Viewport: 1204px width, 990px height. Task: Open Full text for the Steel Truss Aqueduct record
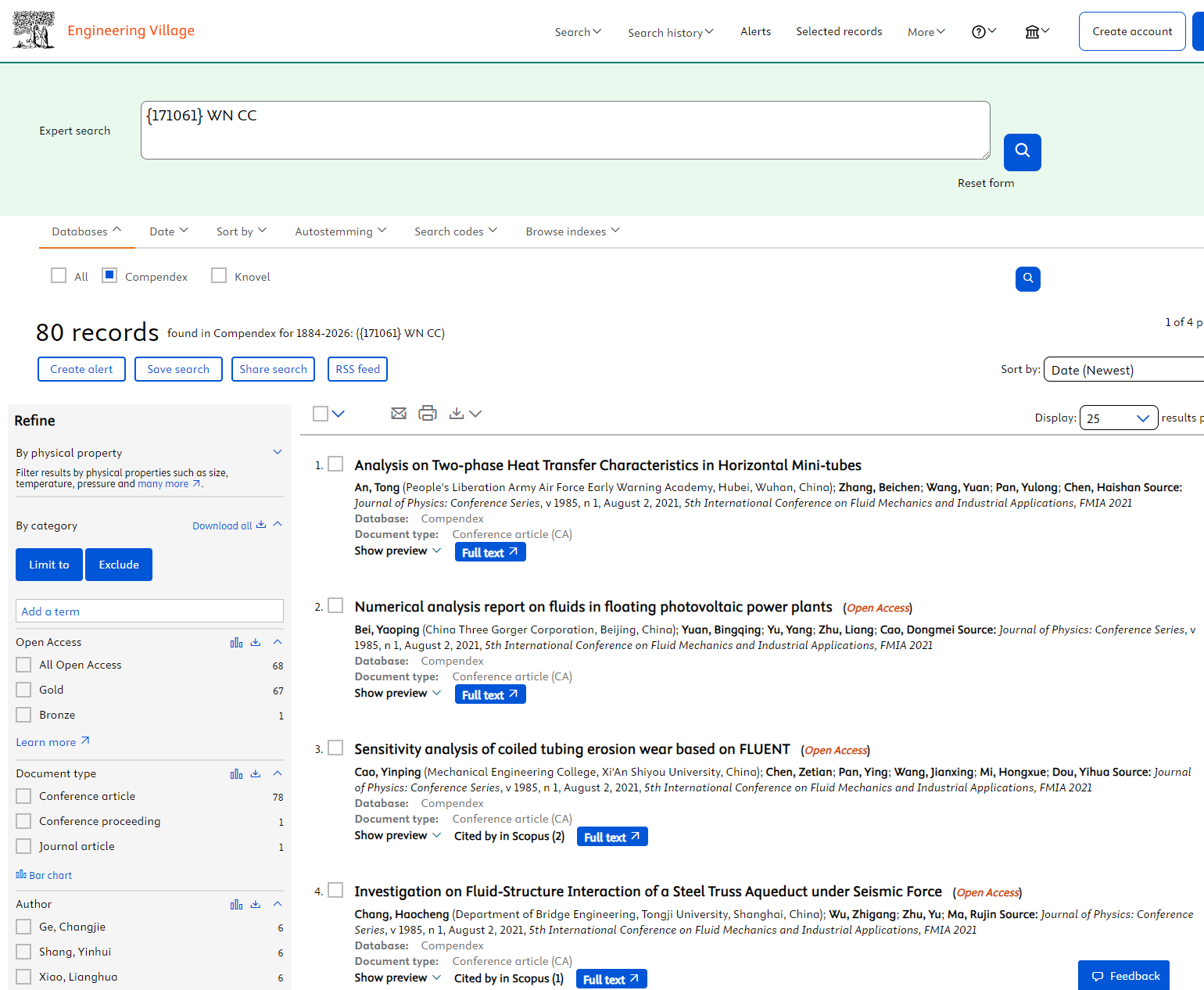coord(611,979)
